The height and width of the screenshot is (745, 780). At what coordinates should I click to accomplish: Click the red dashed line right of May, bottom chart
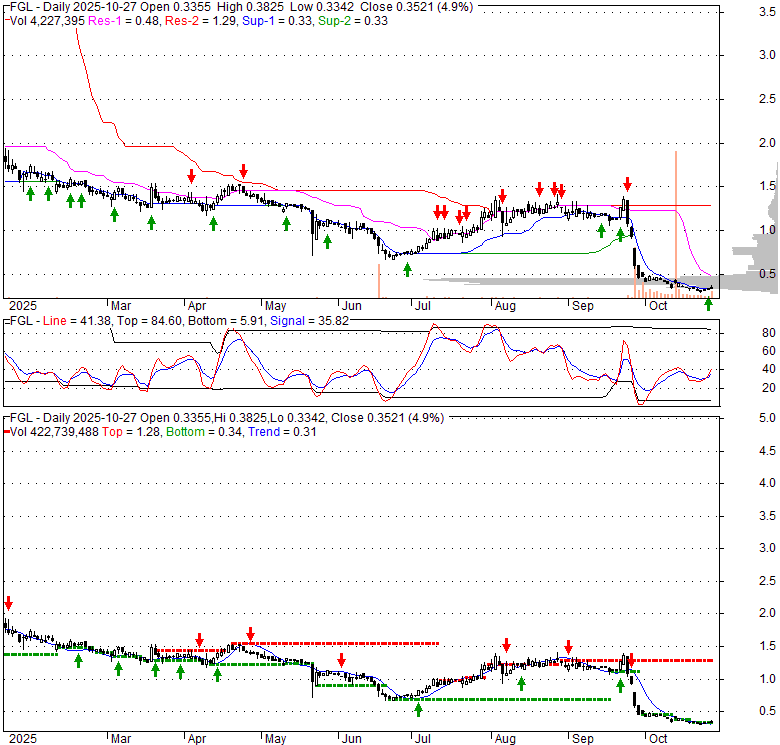point(340,643)
